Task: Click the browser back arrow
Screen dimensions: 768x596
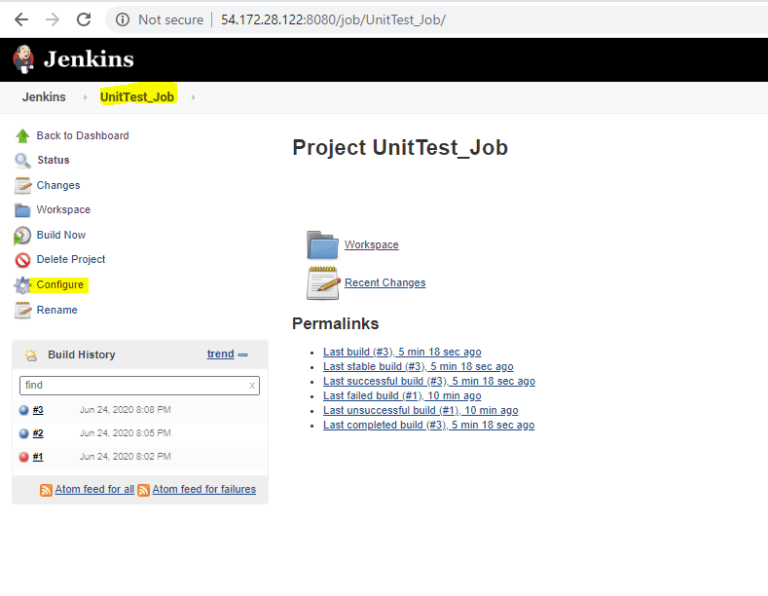Action: click(x=21, y=20)
